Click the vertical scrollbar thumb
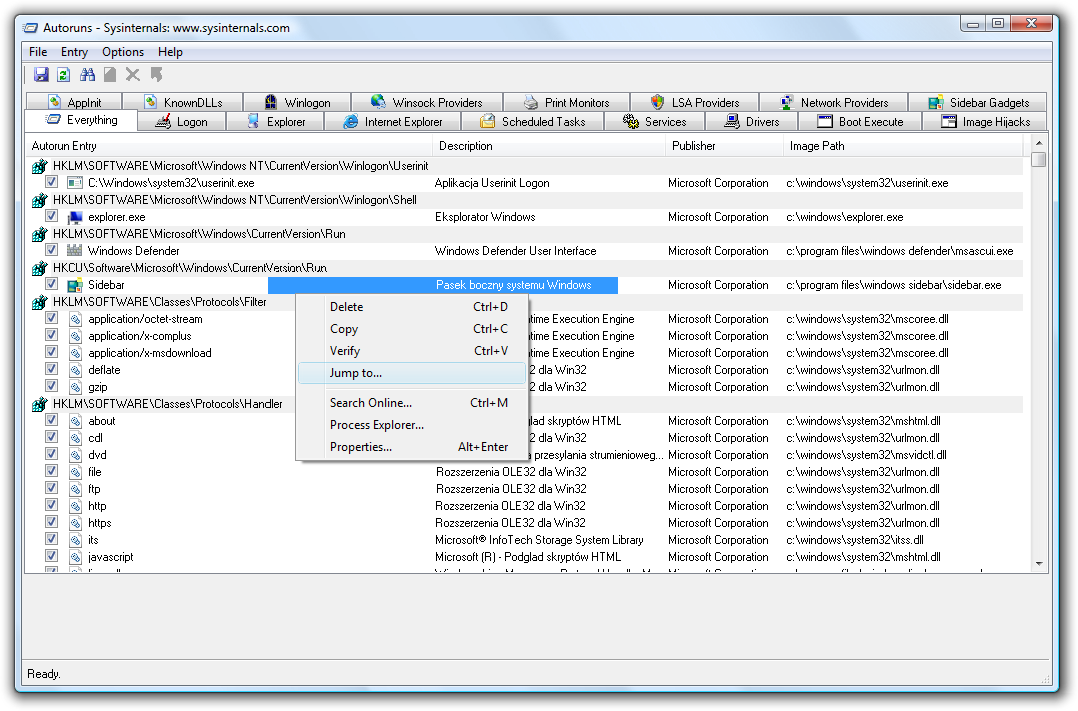The height and width of the screenshot is (711, 1078). 1039,159
